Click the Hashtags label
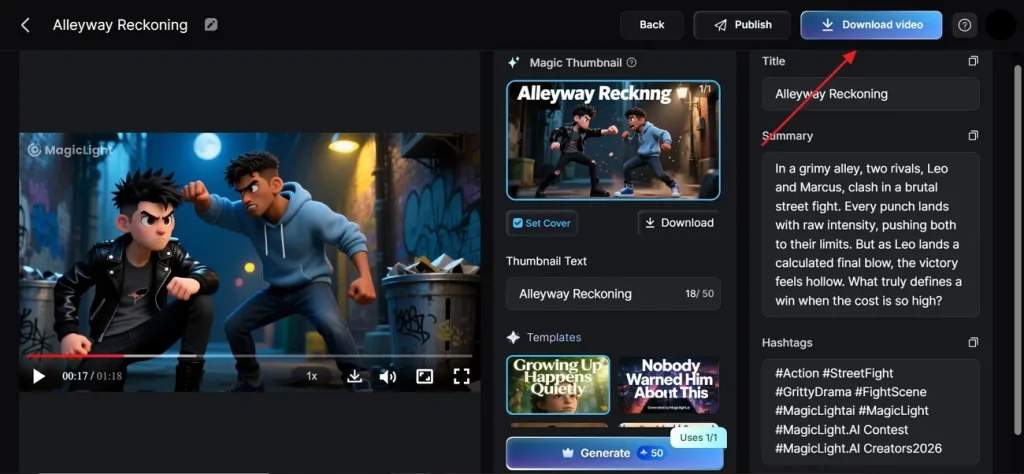Image resolution: width=1024 pixels, height=474 pixels. click(787, 343)
